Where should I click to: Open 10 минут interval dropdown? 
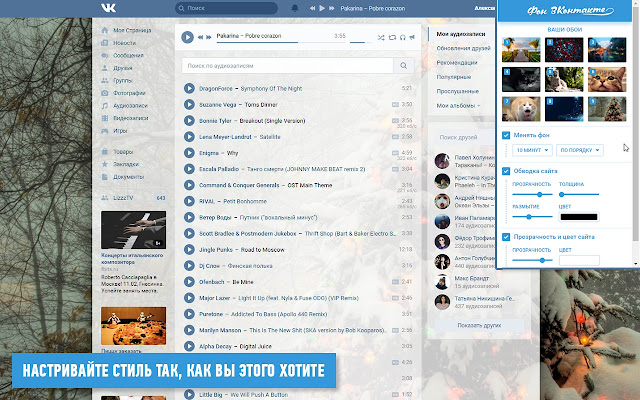[x=532, y=150]
